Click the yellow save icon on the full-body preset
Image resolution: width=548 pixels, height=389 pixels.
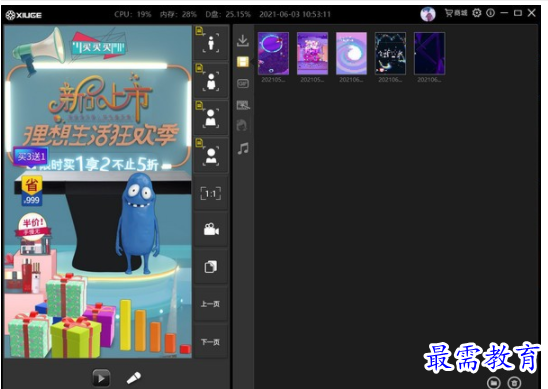coord(199,31)
